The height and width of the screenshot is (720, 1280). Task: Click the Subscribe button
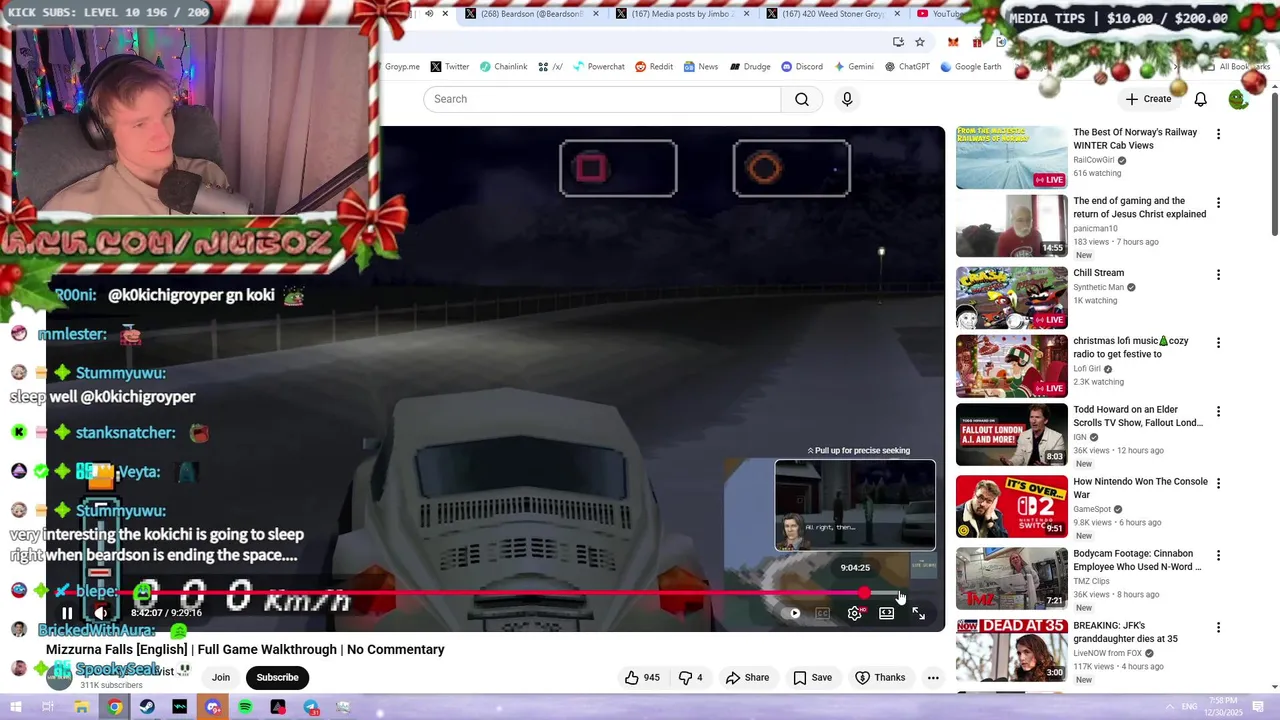277,677
